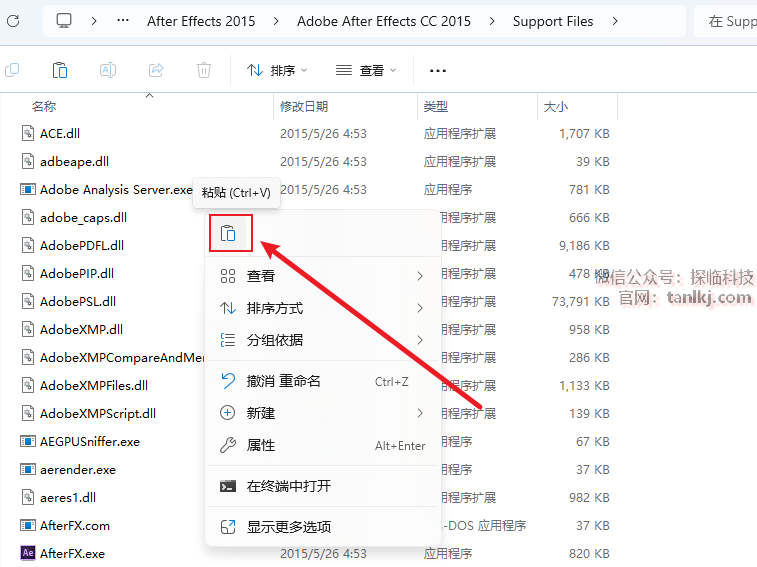Click the AfterFX.exe Ae icon

(x=28, y=553)
